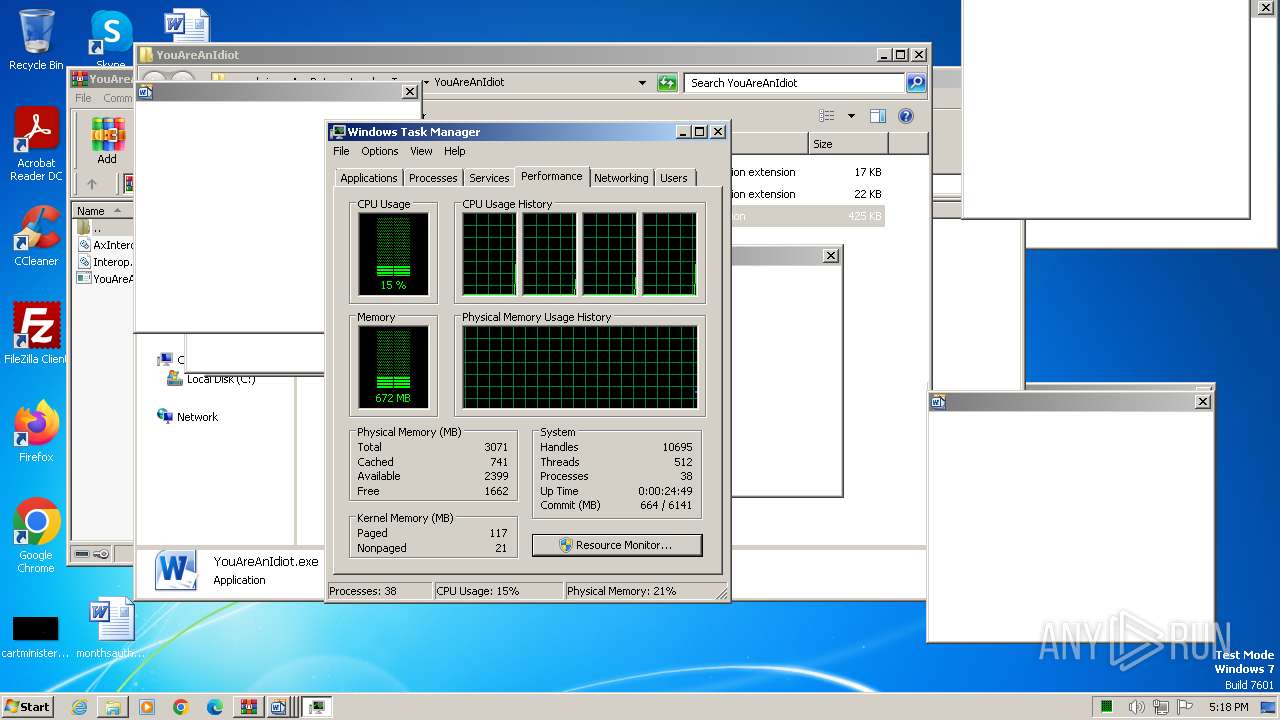Select Local Disk (C:) in navigation pane
Screen dimensions: 1280x720
[220, 379]
